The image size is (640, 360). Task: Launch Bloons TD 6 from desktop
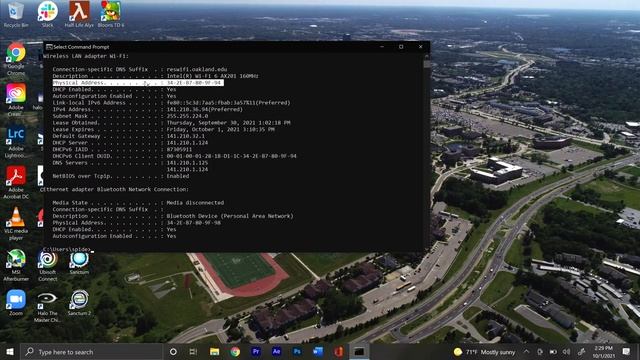(111, 14)
